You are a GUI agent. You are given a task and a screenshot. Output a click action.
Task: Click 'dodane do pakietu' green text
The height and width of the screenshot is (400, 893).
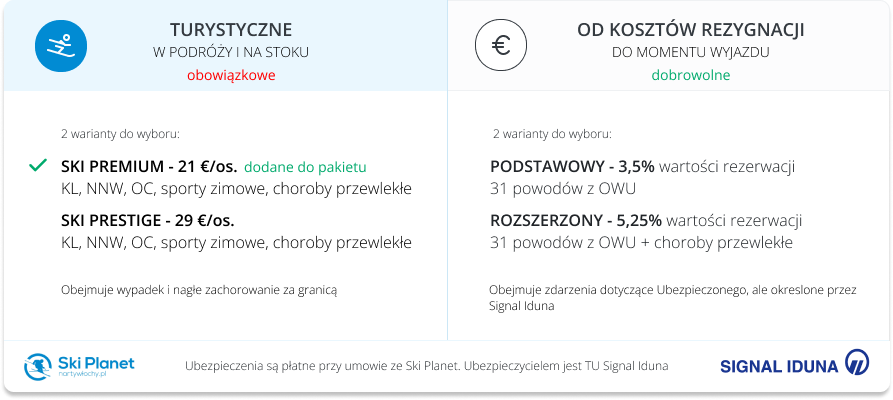click(305, 167)
